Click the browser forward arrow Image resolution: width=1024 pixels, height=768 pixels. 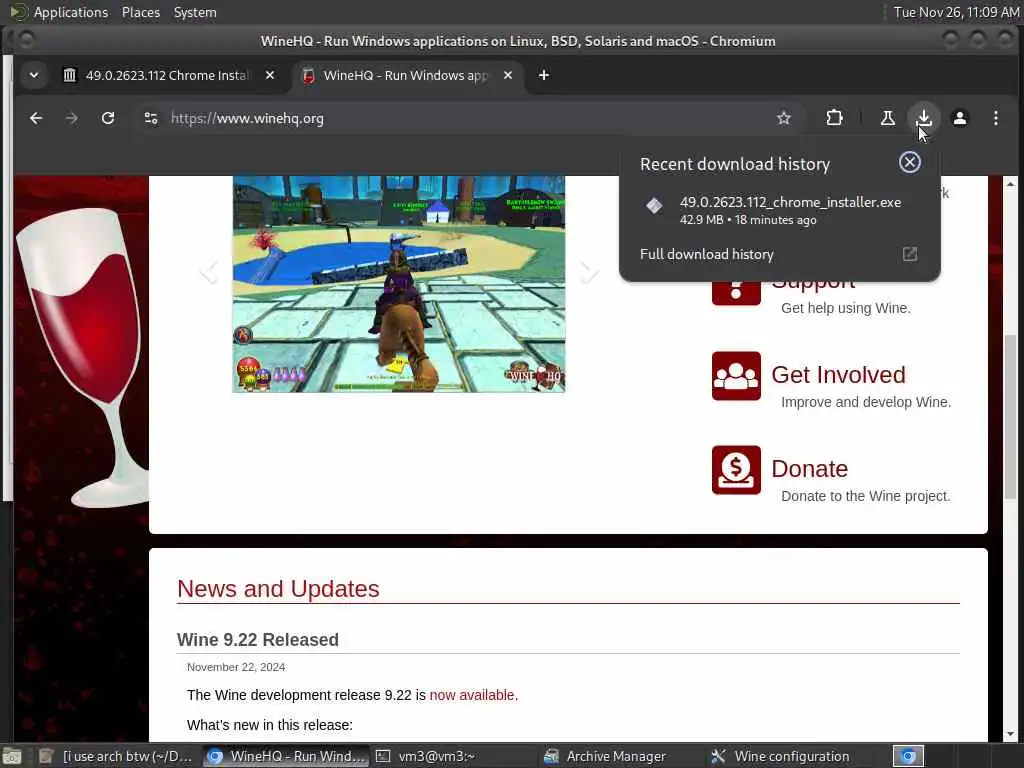(72, 118)
